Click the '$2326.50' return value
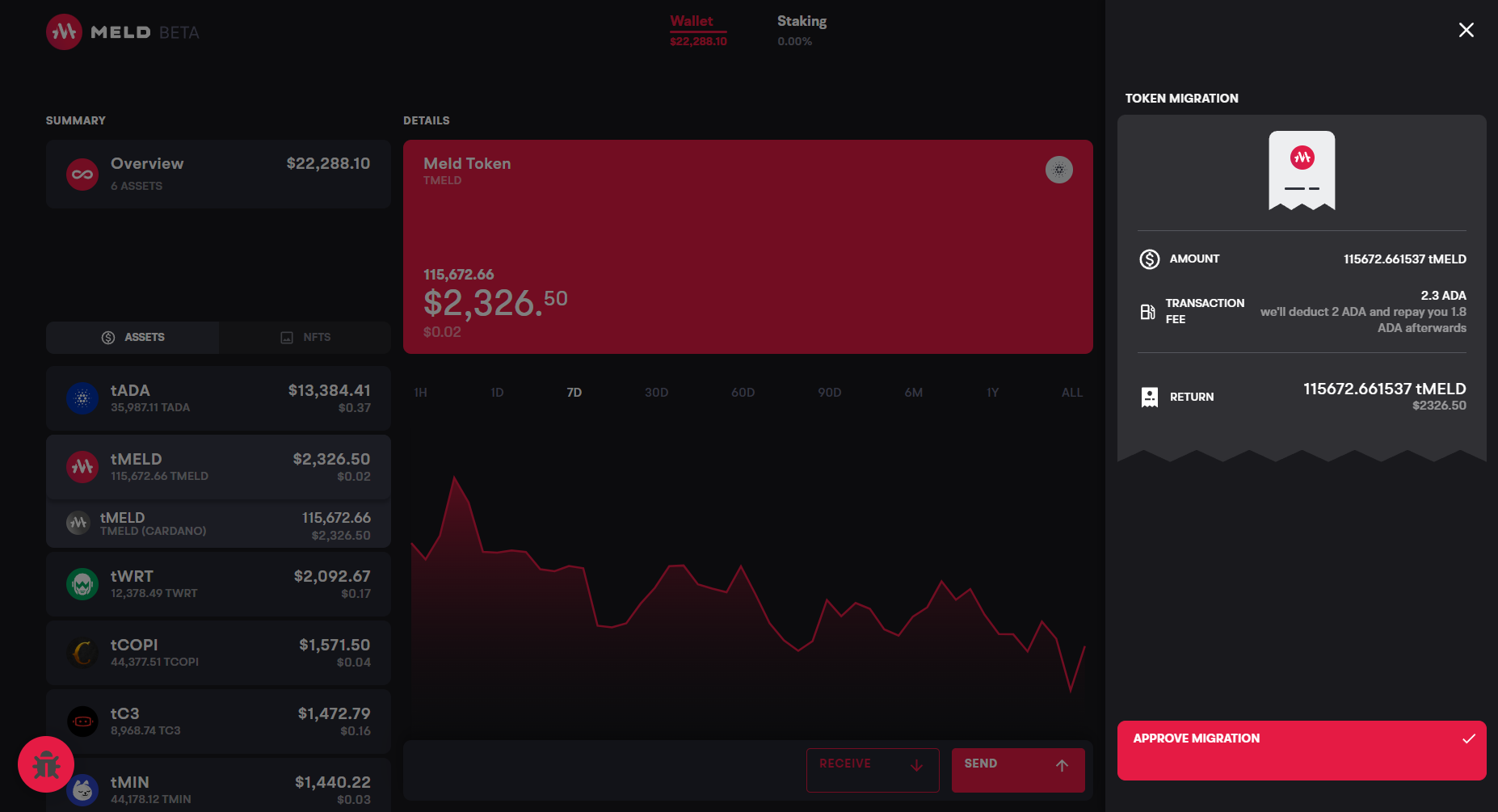Image resolution: width=1498 pixels, height=812 pixels. point(1439,406)
